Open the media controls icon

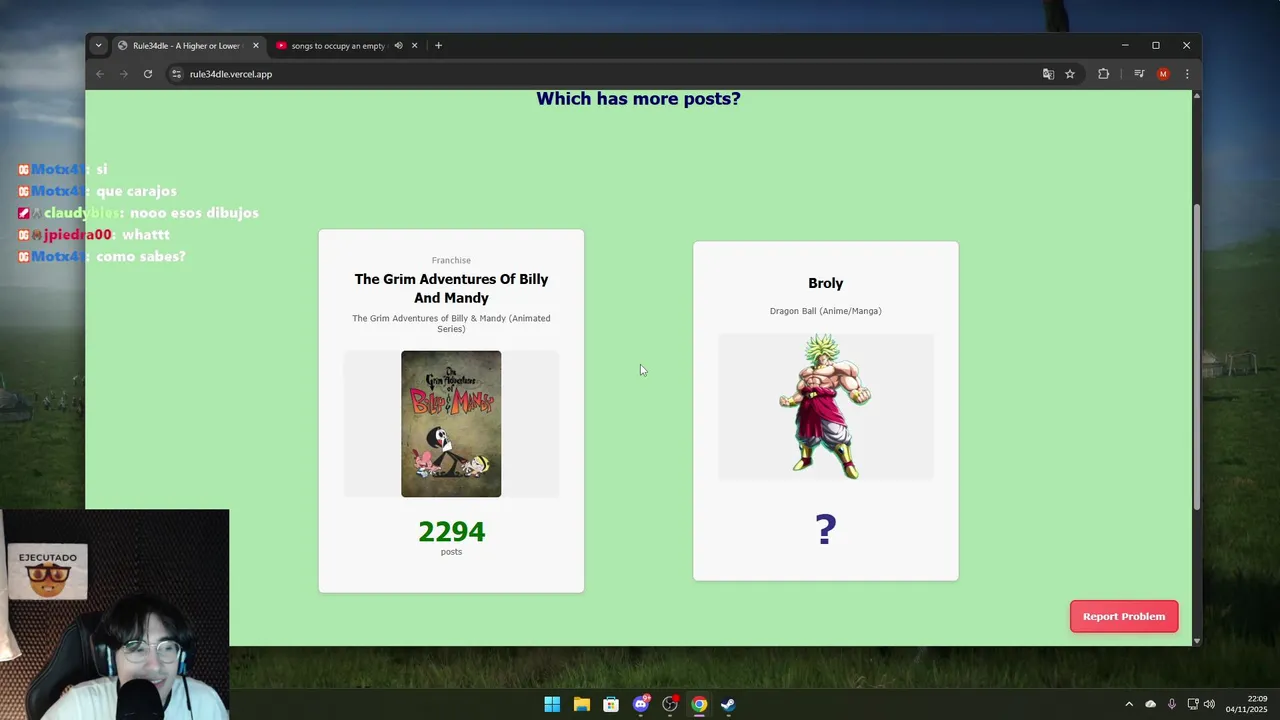click(x=1139, y=74)
